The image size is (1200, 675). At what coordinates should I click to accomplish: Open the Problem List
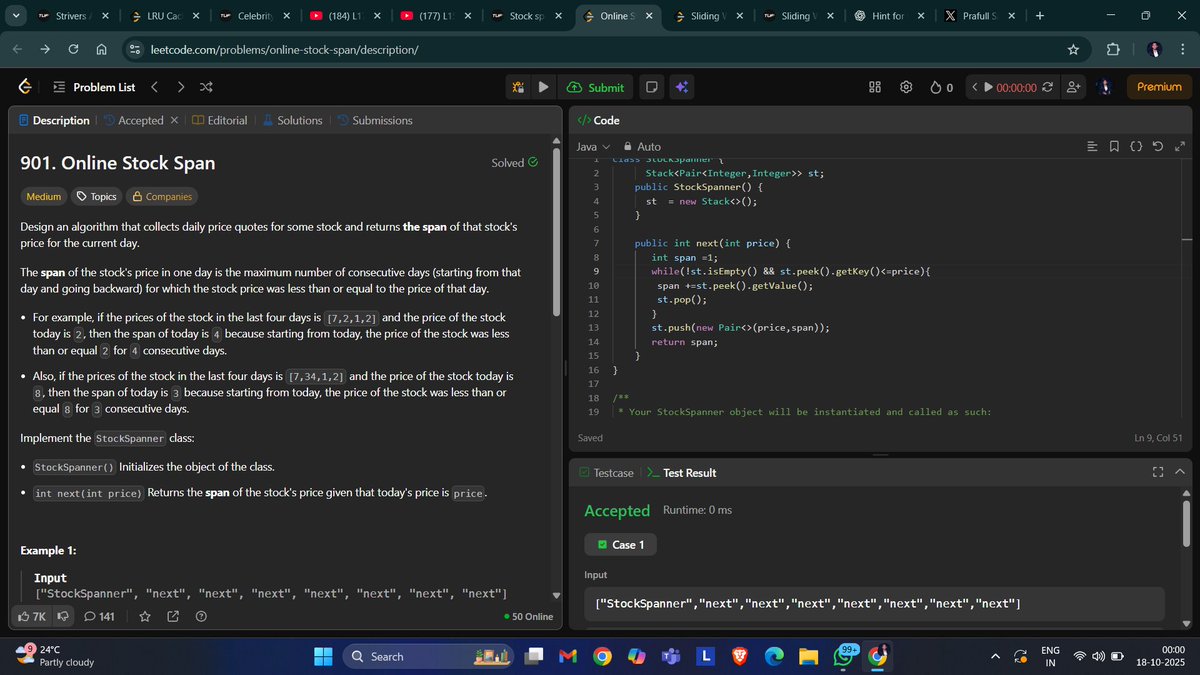point(93,87)
